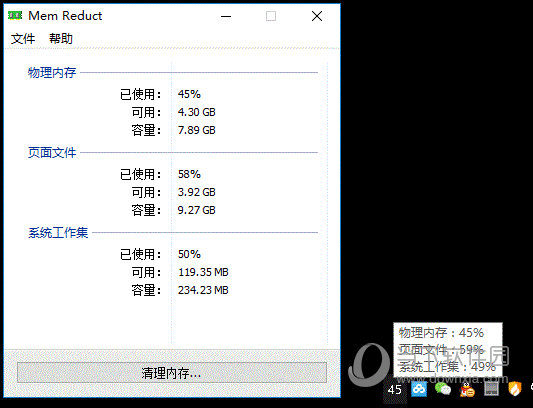Image resolution: width=533 pixels, height=408 pixels.
Task: Click the maximize box of Mem Reduct
Action: pyautogui.click(x=271, y=16)
